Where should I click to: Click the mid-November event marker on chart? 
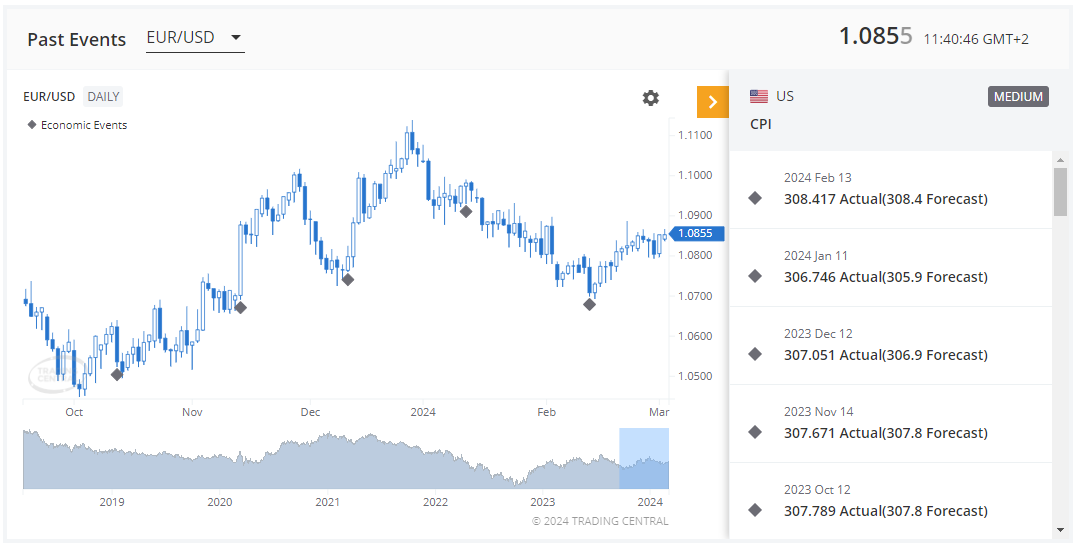click(240, 308)
